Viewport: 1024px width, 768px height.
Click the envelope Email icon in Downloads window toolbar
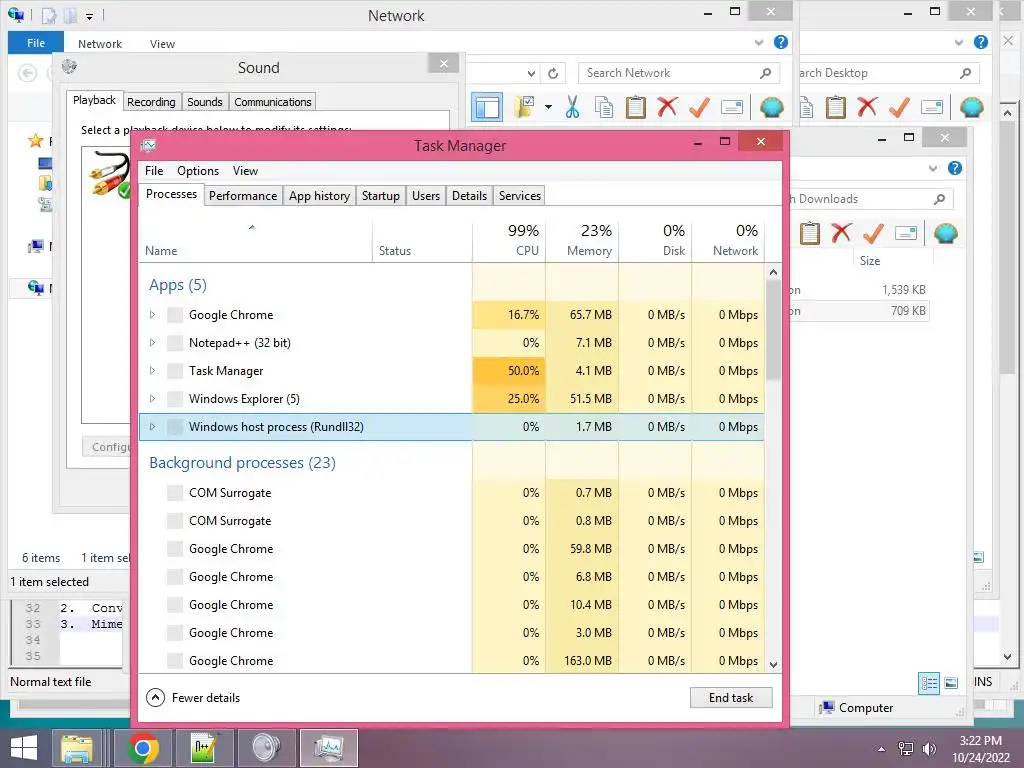[906, 233]
